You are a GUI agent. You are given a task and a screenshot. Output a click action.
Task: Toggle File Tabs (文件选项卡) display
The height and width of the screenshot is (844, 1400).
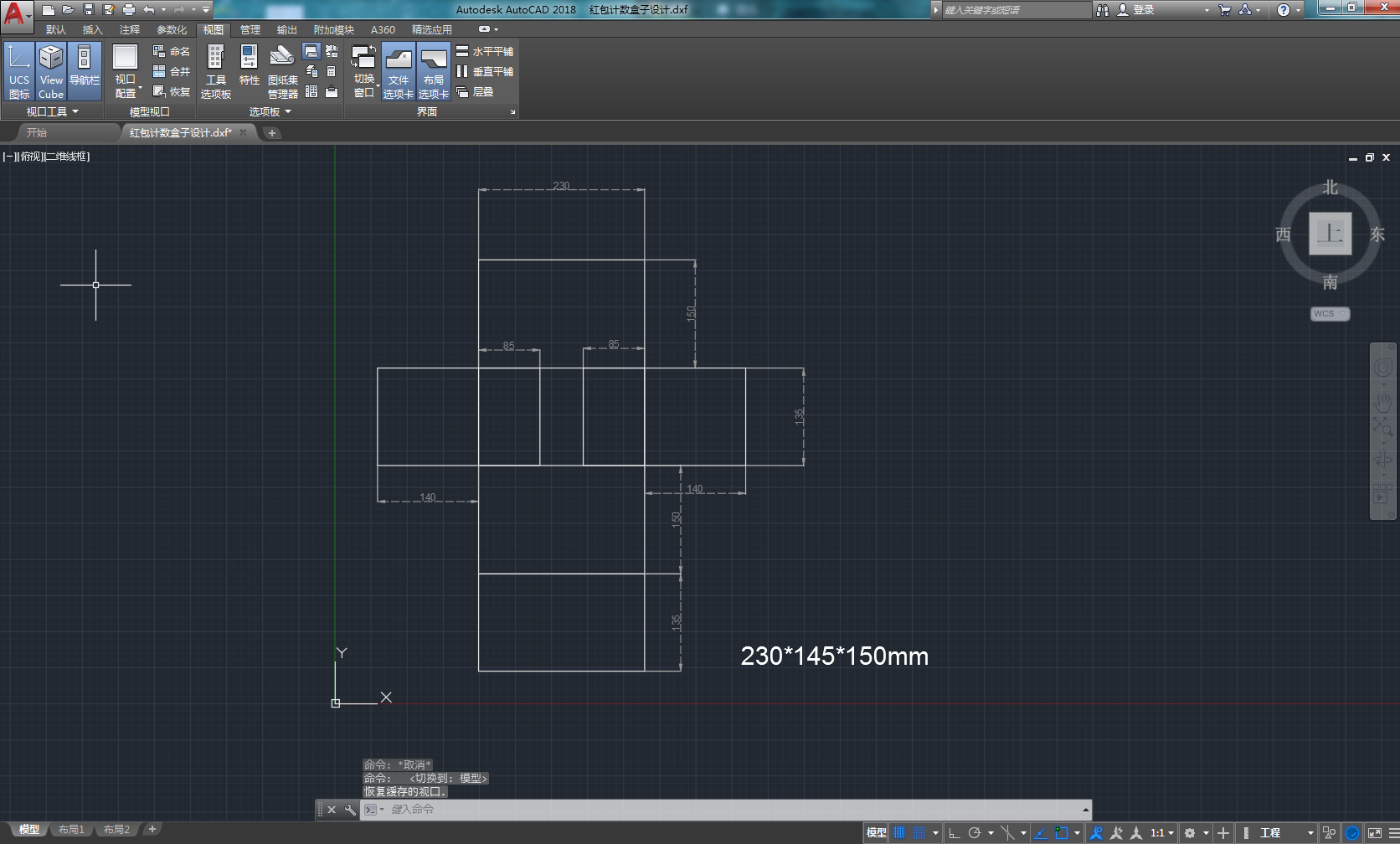pyautogui.click(x=399, y=72)
